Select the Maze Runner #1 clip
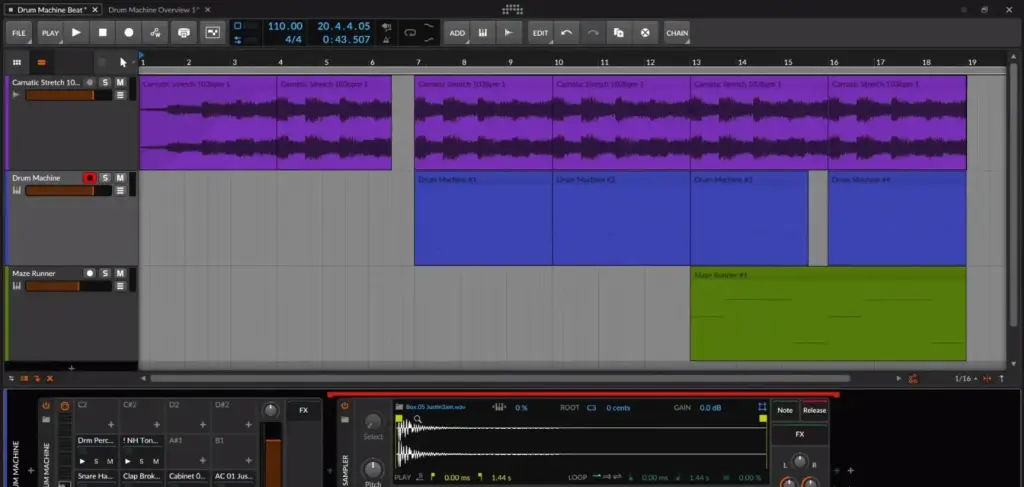The height and width of the screenshot is (487, 1024). pyautogui.click(x=828, y=313)
